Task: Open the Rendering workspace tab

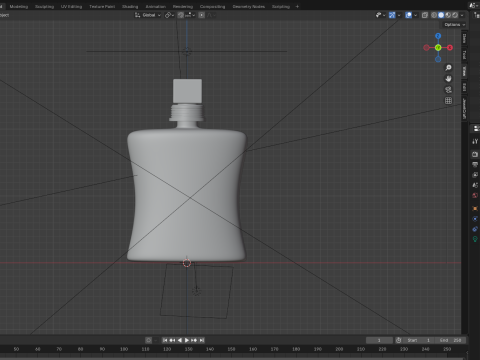Action: pos(183,6)
